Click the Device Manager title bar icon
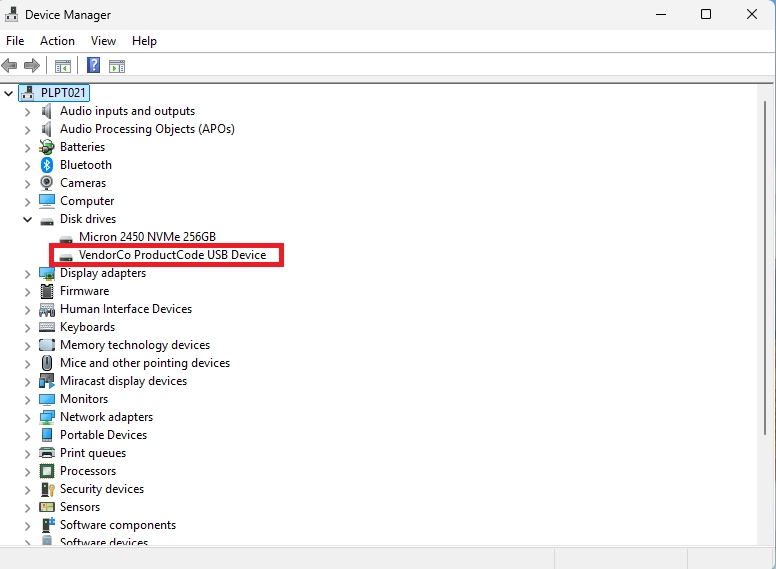The width and height of the screenshot is (776, 569). click(x=11, y=14)
